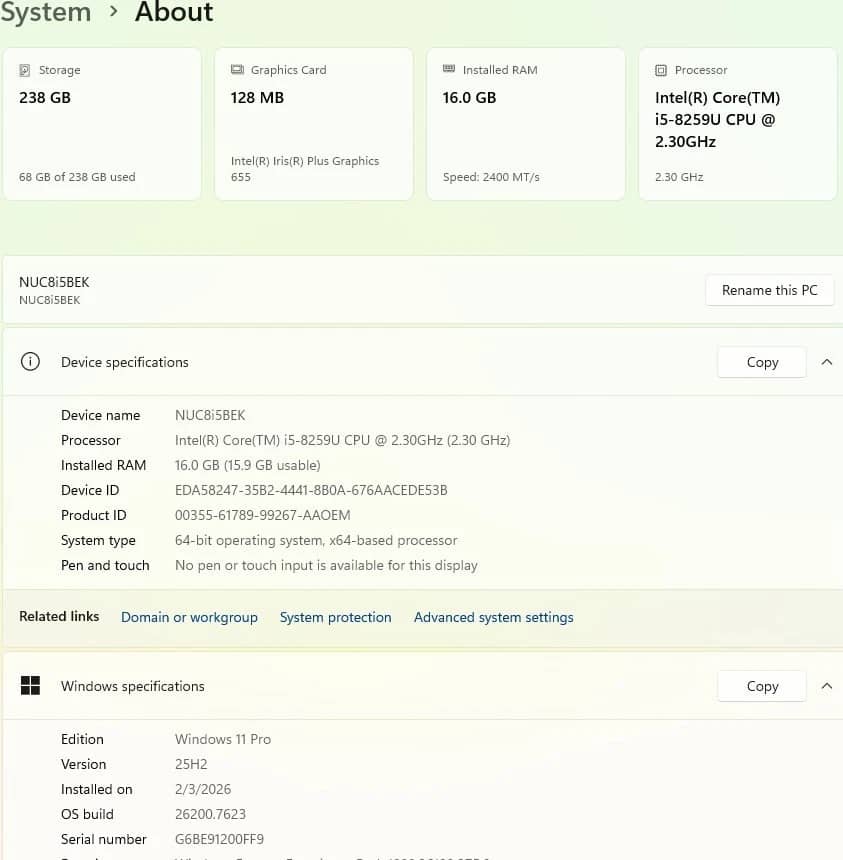This screenshot has height=860, width=843.
Task: Click the '68 GB of 238 GB used' text
Action: tap(77, 177)
